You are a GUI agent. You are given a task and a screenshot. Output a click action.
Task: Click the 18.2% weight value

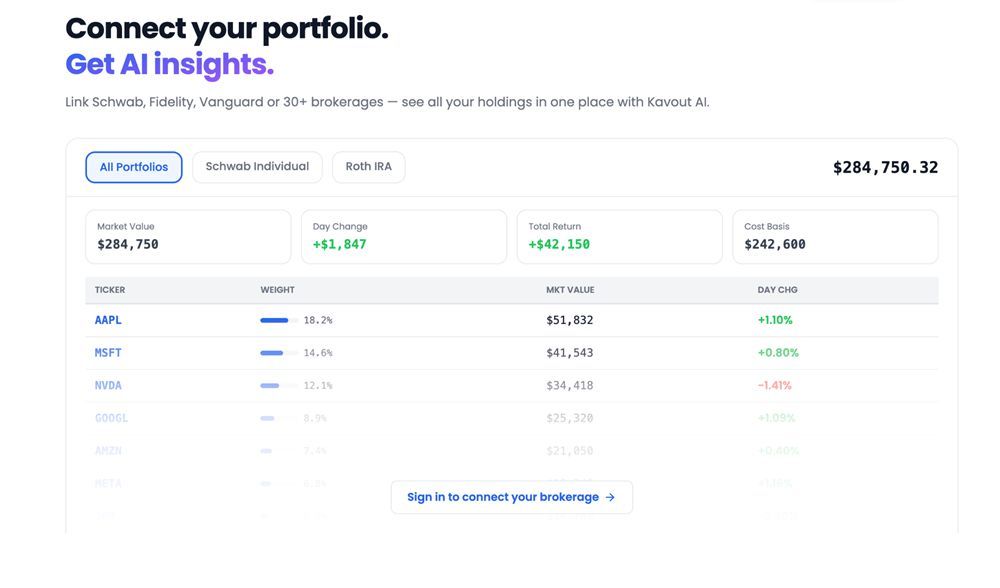[318, 320]
